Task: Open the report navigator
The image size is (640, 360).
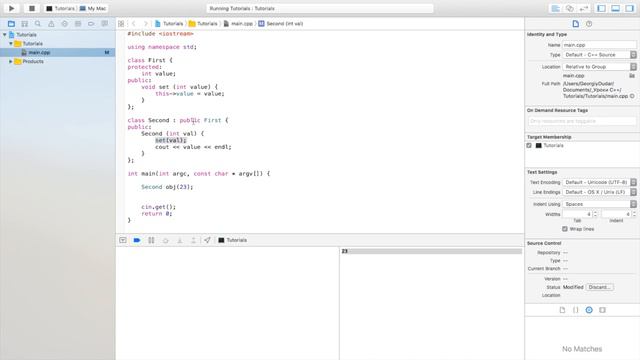Action: click(104, 24)
